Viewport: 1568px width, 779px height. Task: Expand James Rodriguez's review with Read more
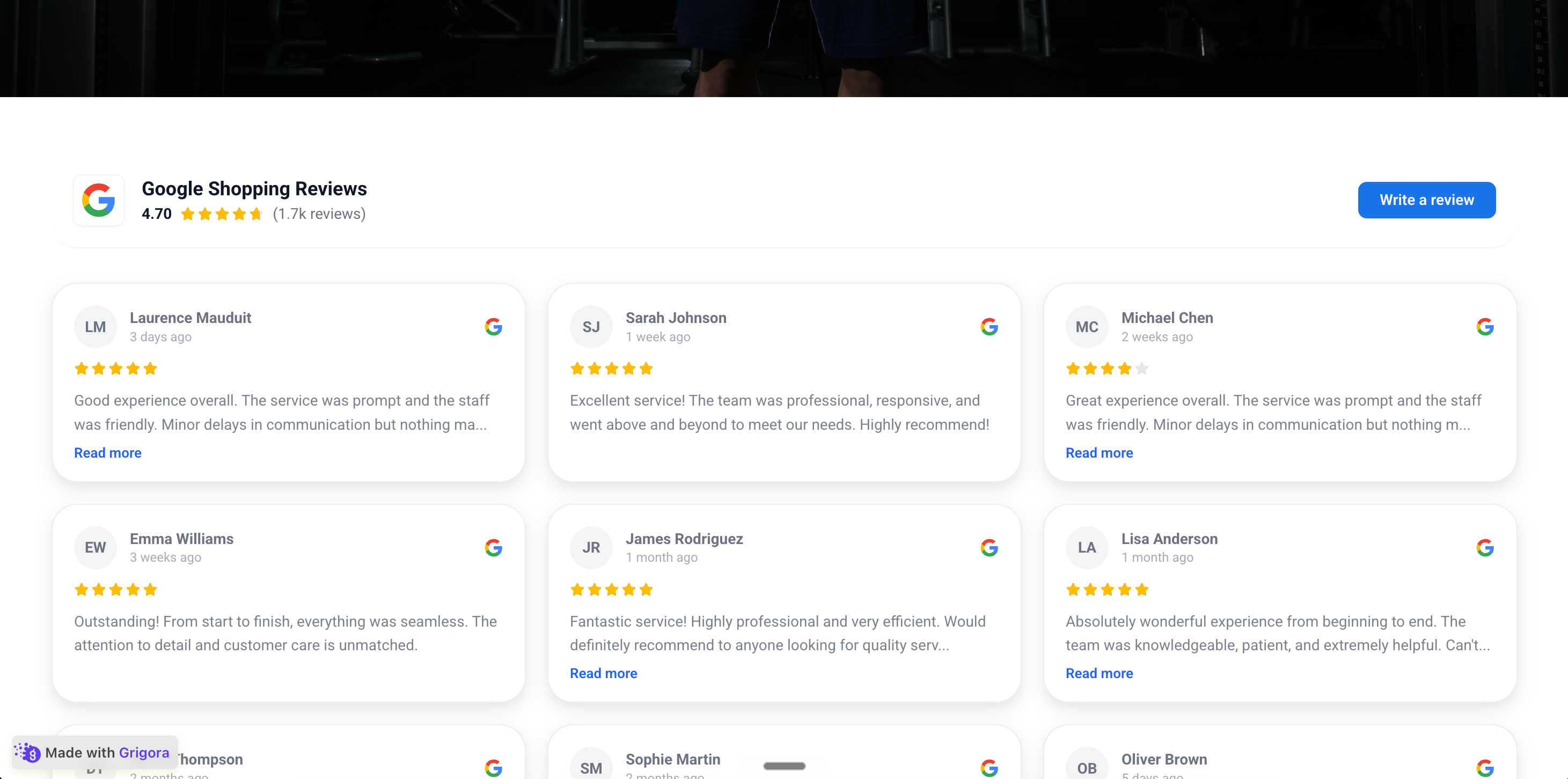tap(603, 673)
